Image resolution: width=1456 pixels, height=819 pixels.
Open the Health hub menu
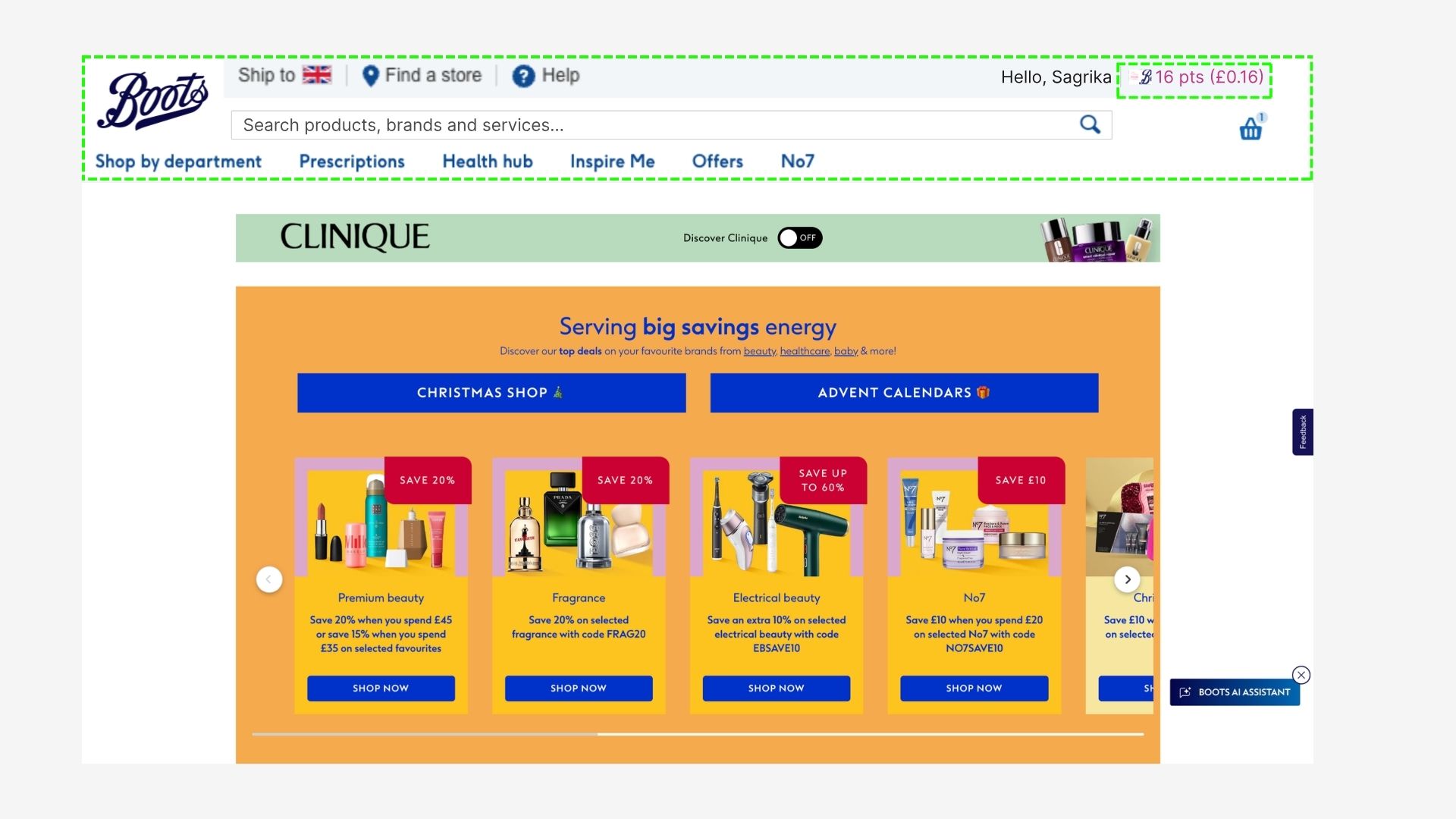[488, 162]
